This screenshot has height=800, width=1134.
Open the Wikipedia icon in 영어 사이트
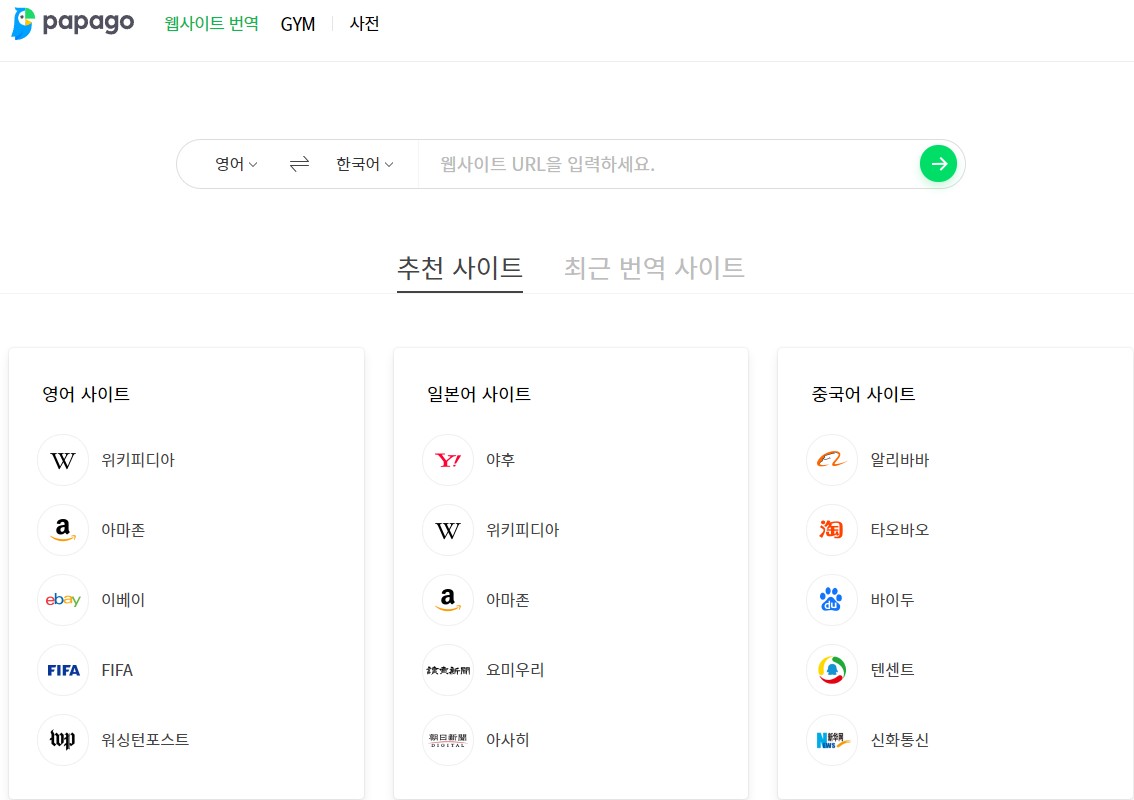63,460
